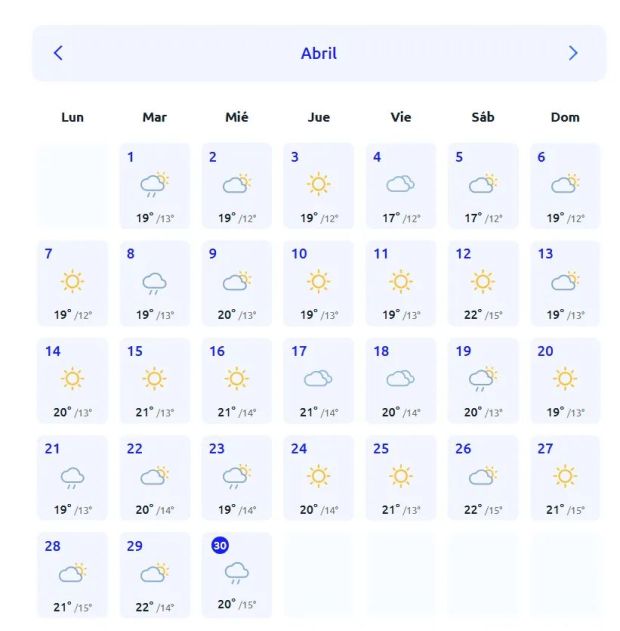Go to the previous month arrow
Image resolution: width=620 pixels, height=631 pixels.
coord(58,53)
